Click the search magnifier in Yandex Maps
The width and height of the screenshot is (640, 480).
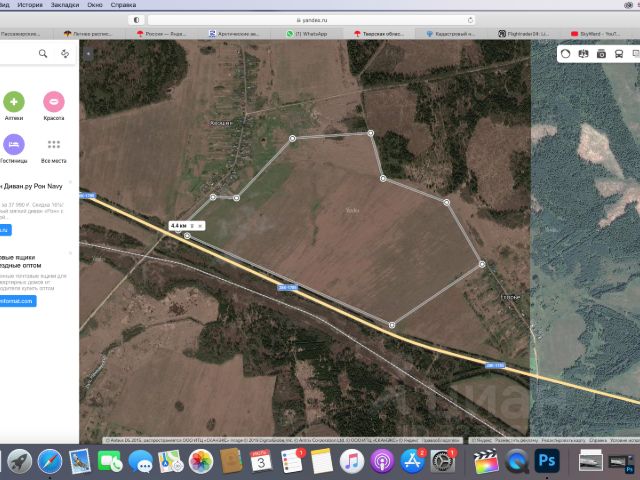pyautogui.click(x=43, y=53)
